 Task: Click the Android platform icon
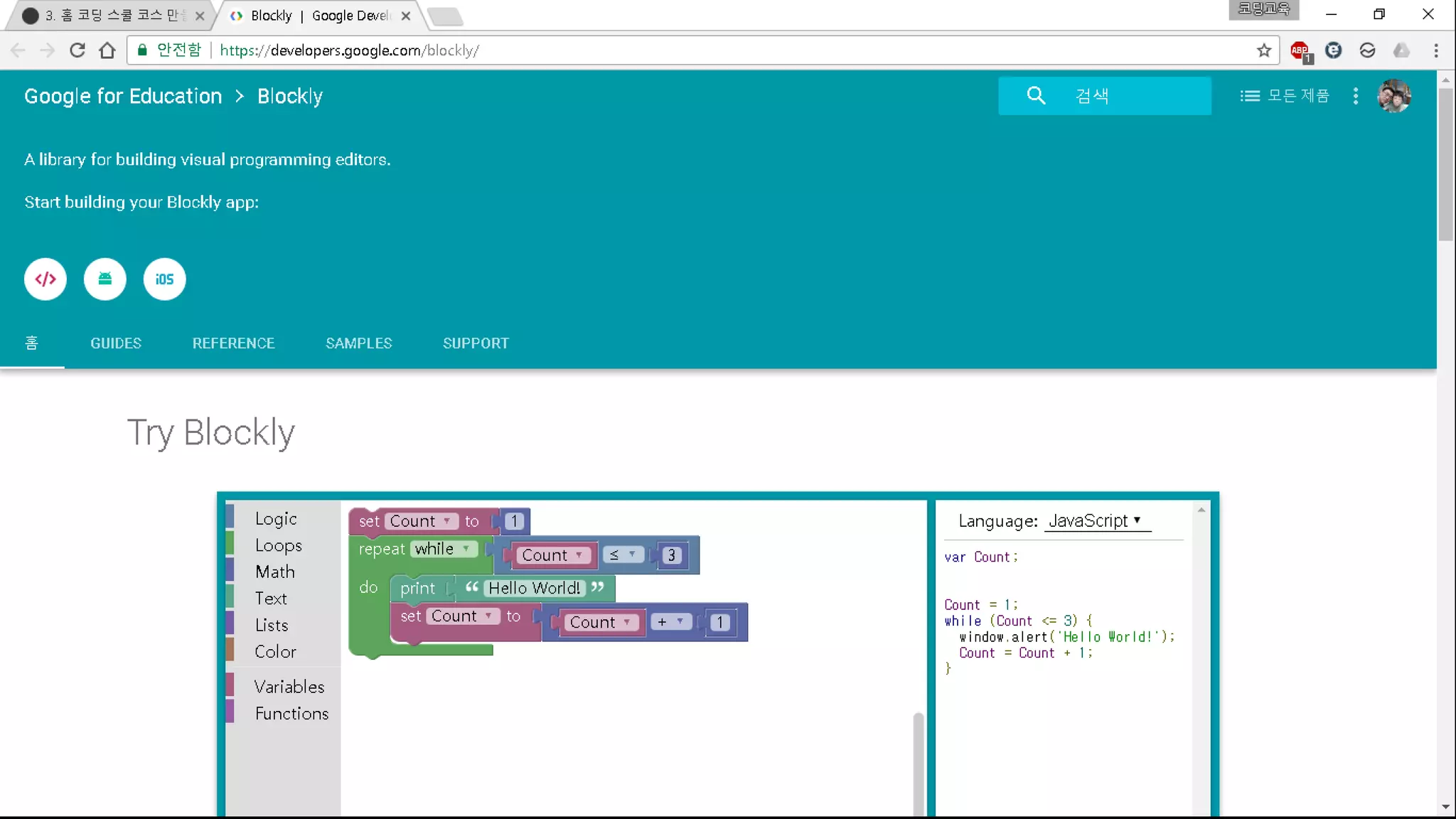click(105, 279)
